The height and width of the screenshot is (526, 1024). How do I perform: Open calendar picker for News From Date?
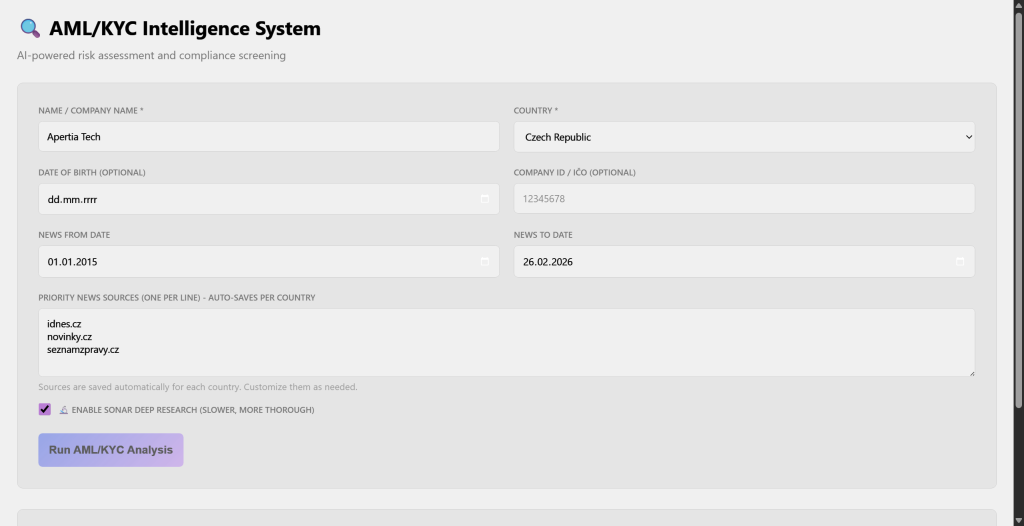pyautogui.click(x=485, y=262)
